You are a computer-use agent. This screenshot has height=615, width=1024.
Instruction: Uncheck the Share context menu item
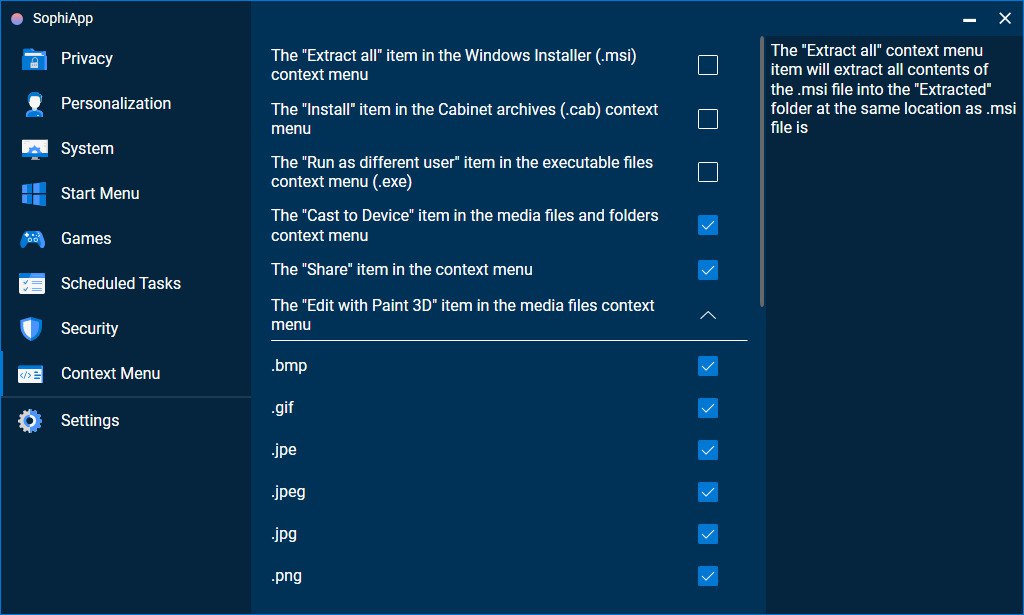pyautogui.click(x=707, y=270)
